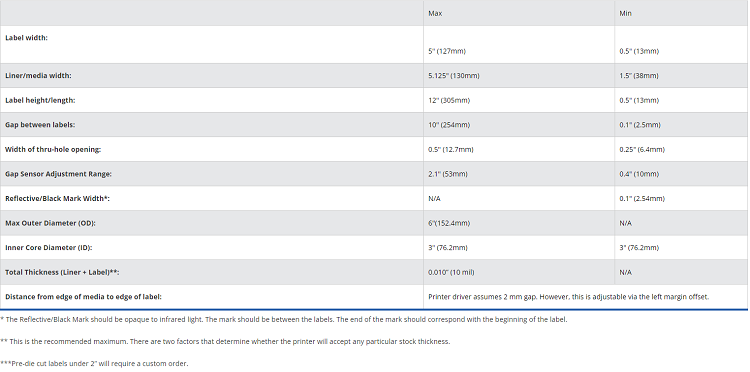Select the 'Gap between labels:' row label
Screen dimensions: 750x372
40,125
